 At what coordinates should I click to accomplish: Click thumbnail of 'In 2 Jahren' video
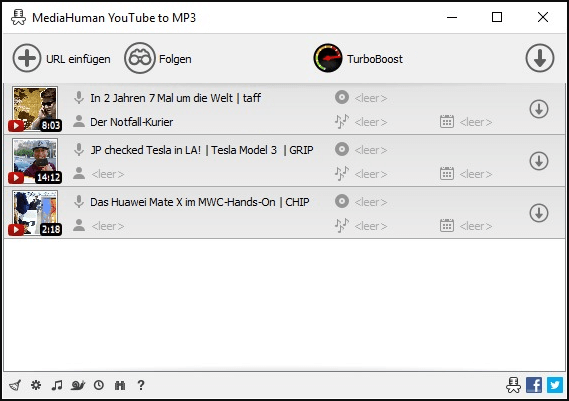35,109
